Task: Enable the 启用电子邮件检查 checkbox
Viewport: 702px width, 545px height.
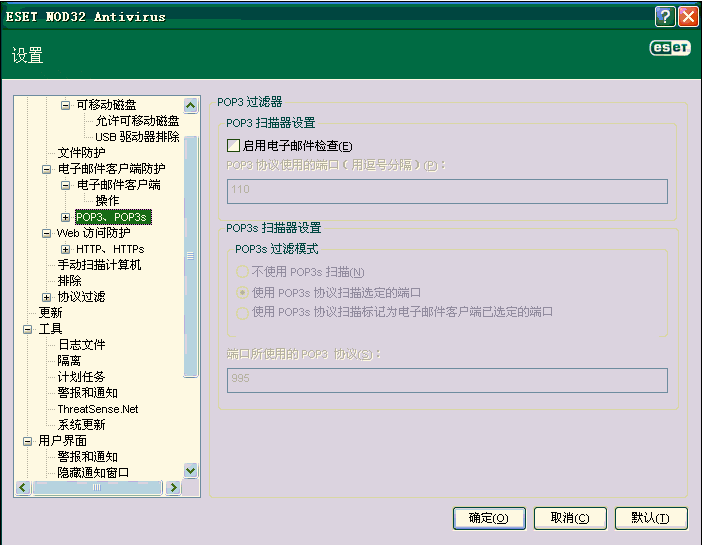Action: click(234, 146)
